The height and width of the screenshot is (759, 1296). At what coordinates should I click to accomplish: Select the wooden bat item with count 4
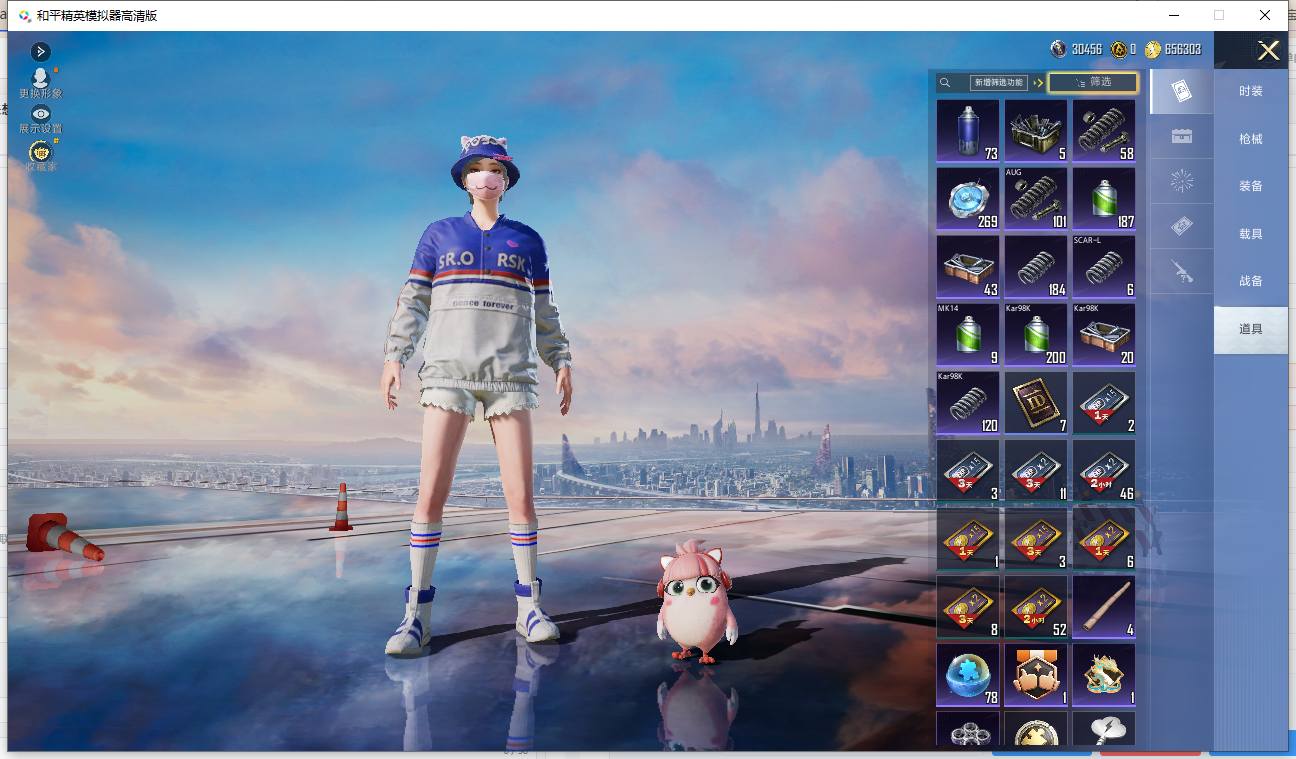click(1103, 606)
